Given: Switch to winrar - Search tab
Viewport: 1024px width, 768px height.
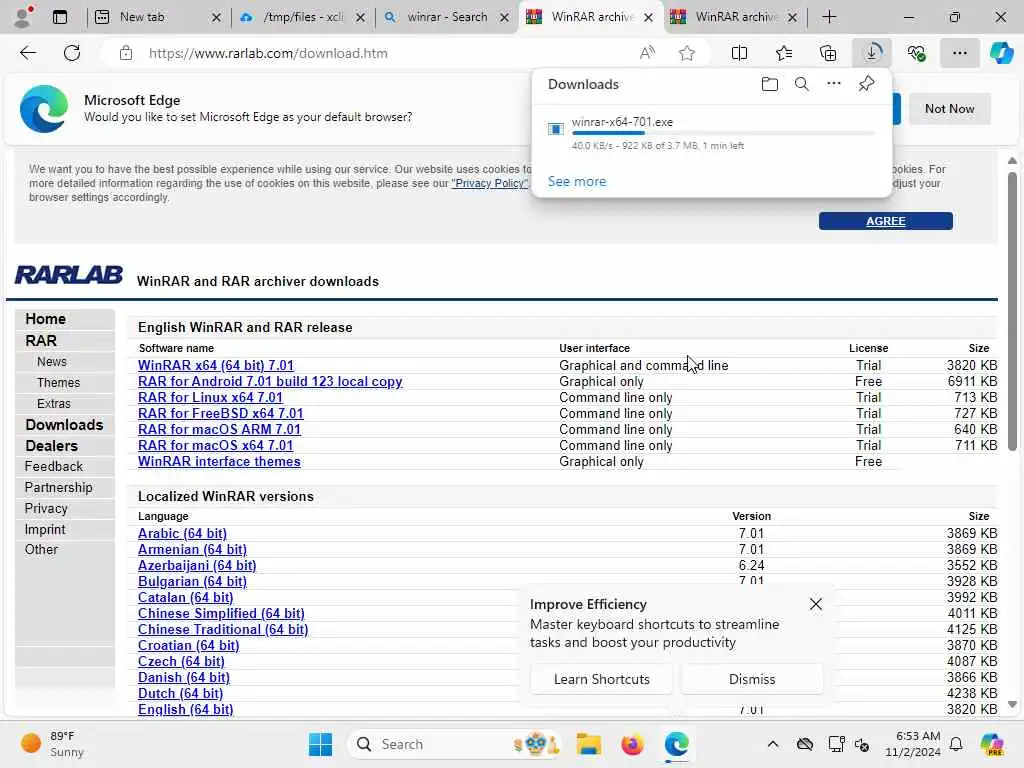Looking at the screenshot, I should coord(447,17).
